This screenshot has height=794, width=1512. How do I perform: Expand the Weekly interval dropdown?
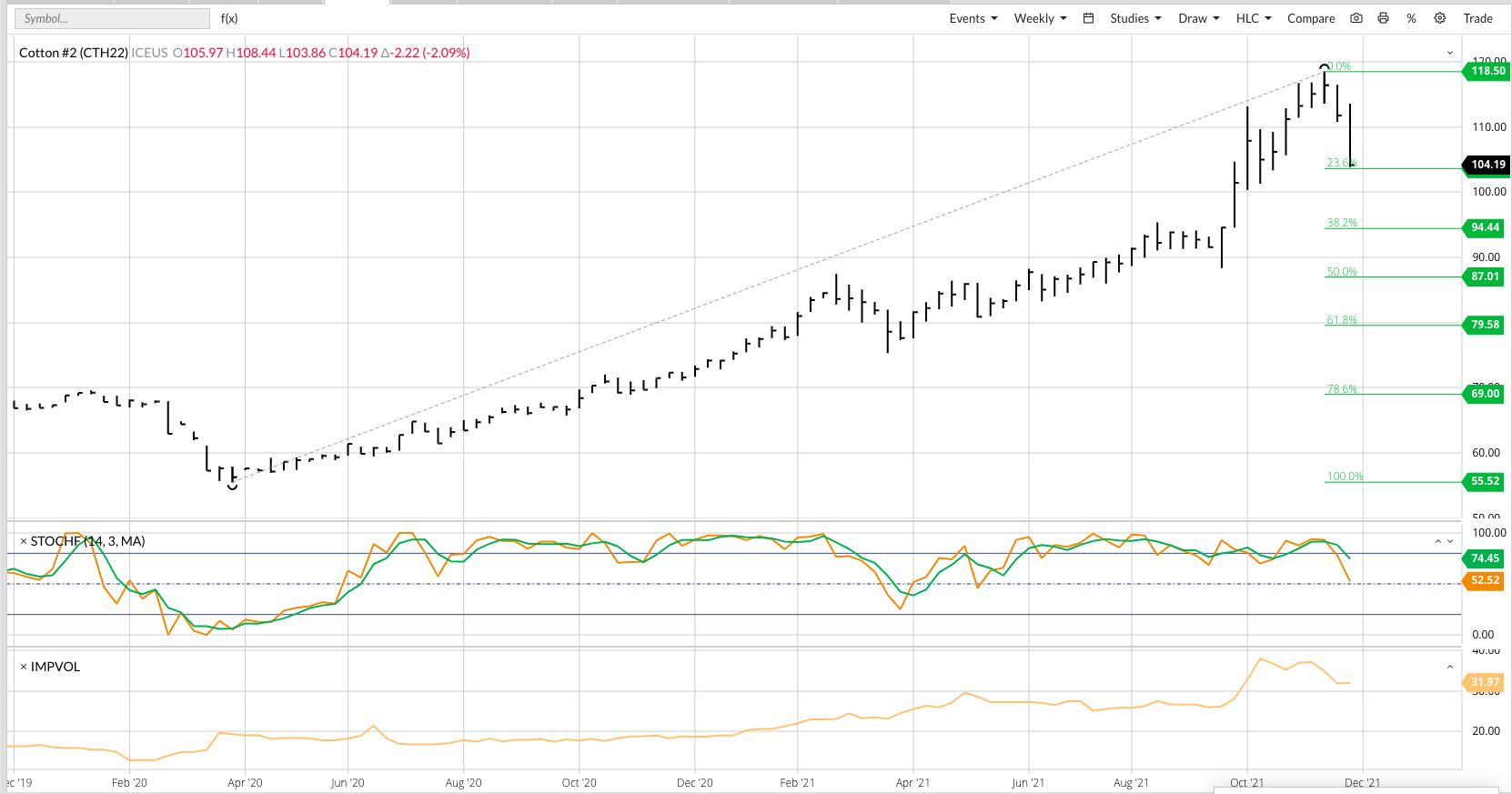coord(1041,18)
